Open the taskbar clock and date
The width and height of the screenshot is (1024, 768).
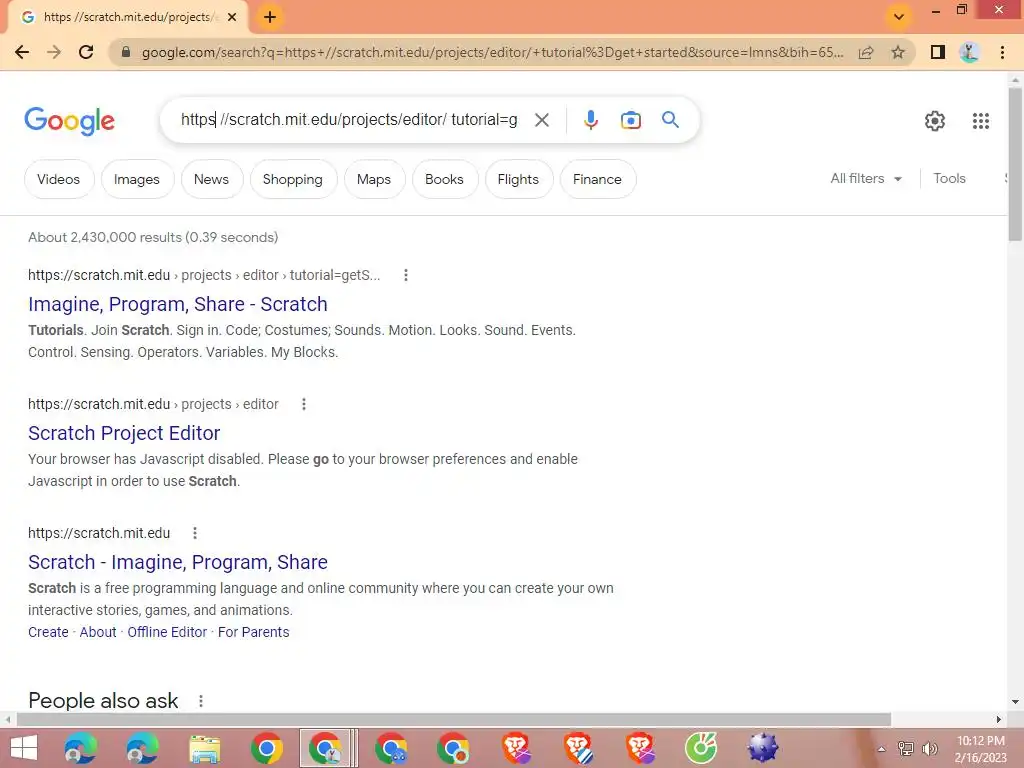point(980,749)
